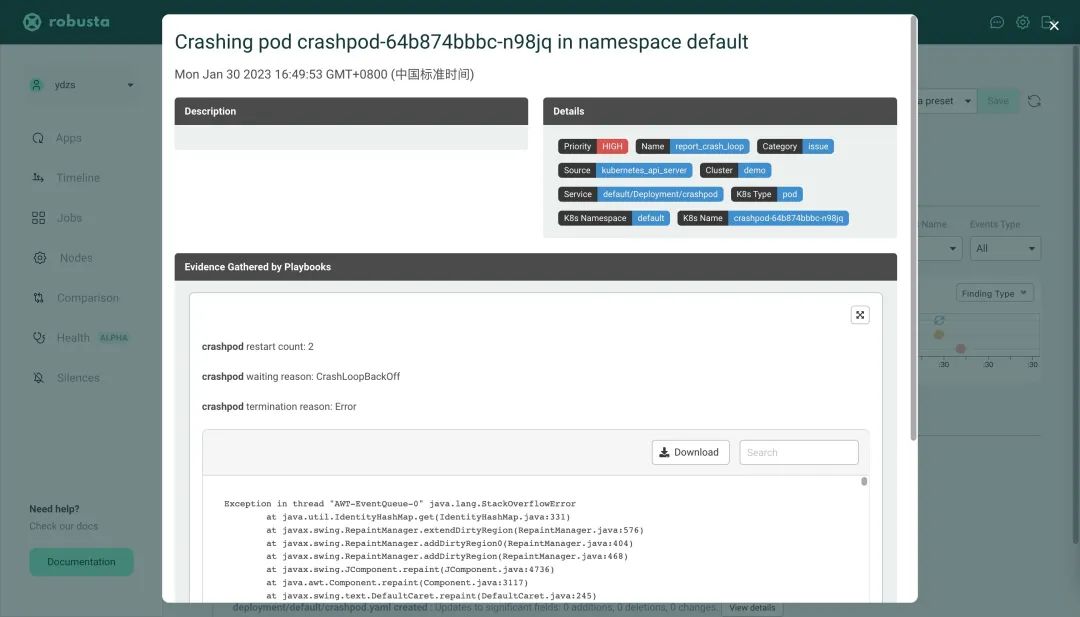Viewport: 1080px width, 617px height.
Task: Expand the evidence panel to fullscreen
Action: (860, 315)
